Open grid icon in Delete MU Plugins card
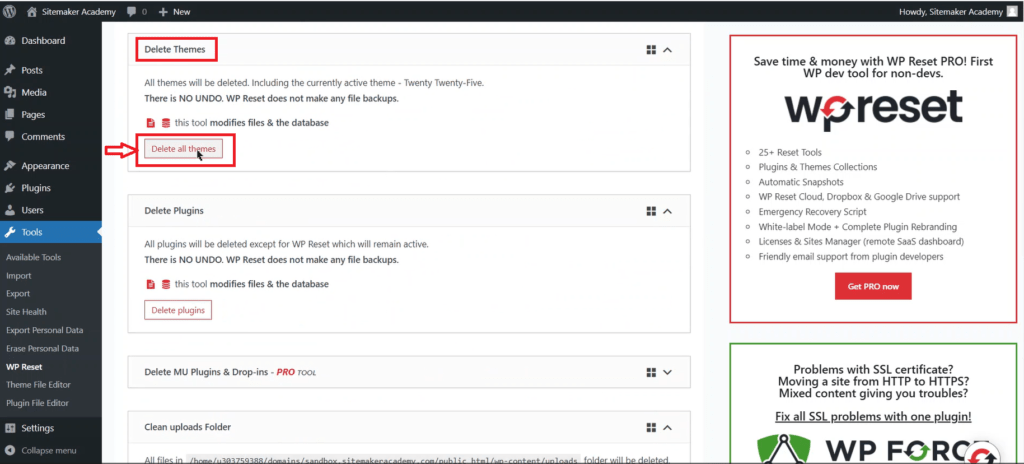 651,372
